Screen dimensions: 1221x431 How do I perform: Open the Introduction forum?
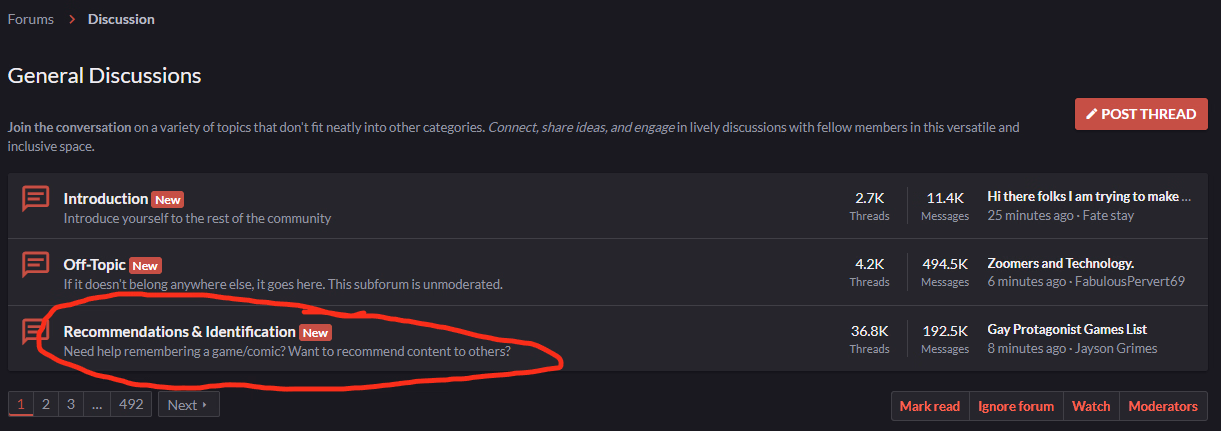[106, 199]
